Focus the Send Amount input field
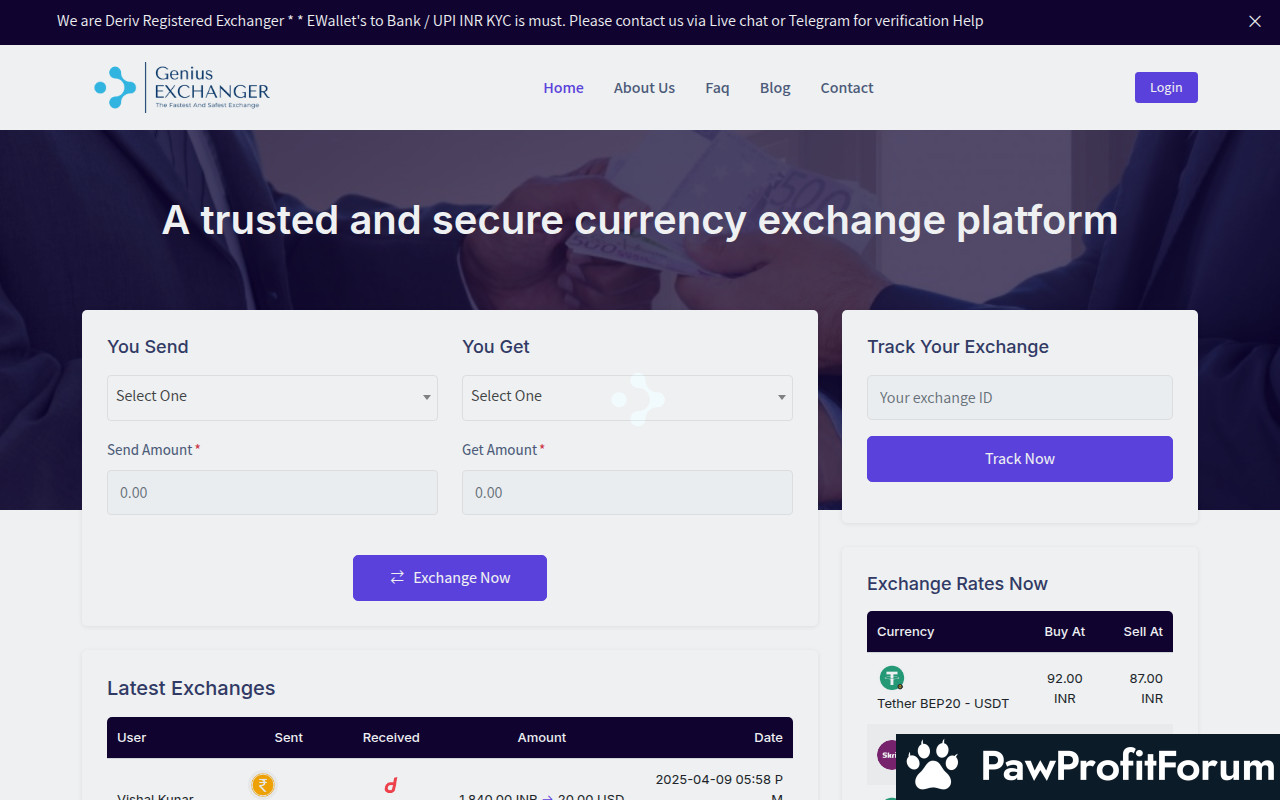1280x800 pixels. 272,493
